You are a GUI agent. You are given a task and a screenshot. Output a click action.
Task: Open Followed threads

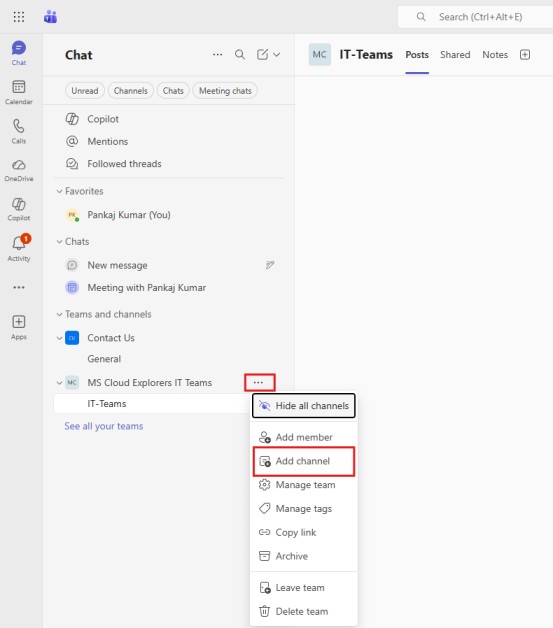(x=168, y=164)
